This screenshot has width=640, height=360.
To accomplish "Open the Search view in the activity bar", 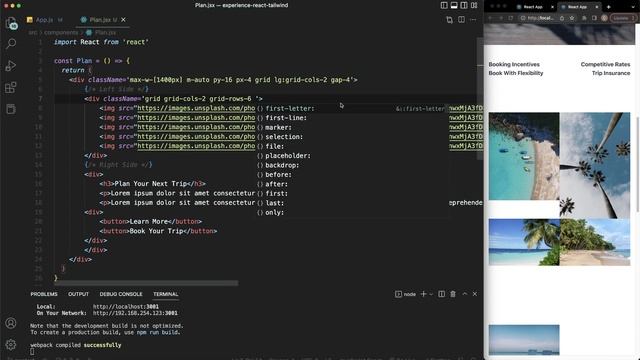I will coord(11,44).
